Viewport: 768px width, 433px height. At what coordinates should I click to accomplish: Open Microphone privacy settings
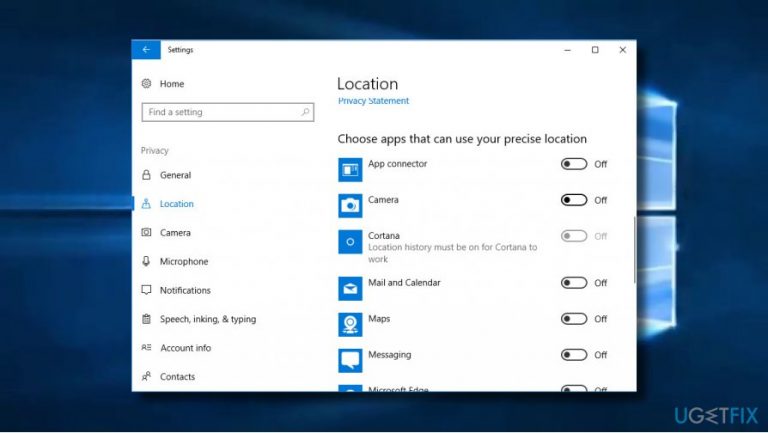coord(184,262)
